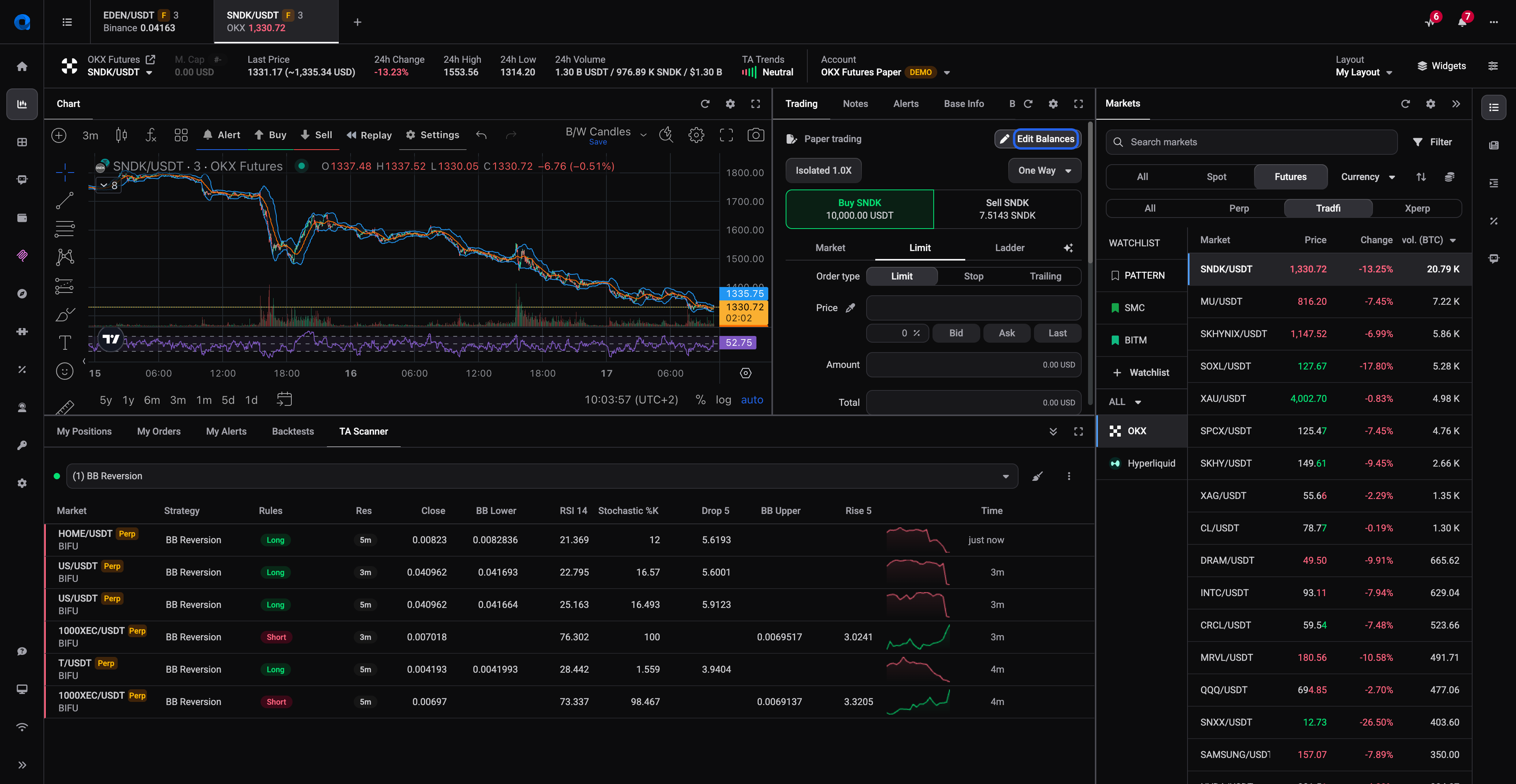The image size is (1516, 784).
Task: Open chart indicators fx tool
Action: click(x=151, y=135)
